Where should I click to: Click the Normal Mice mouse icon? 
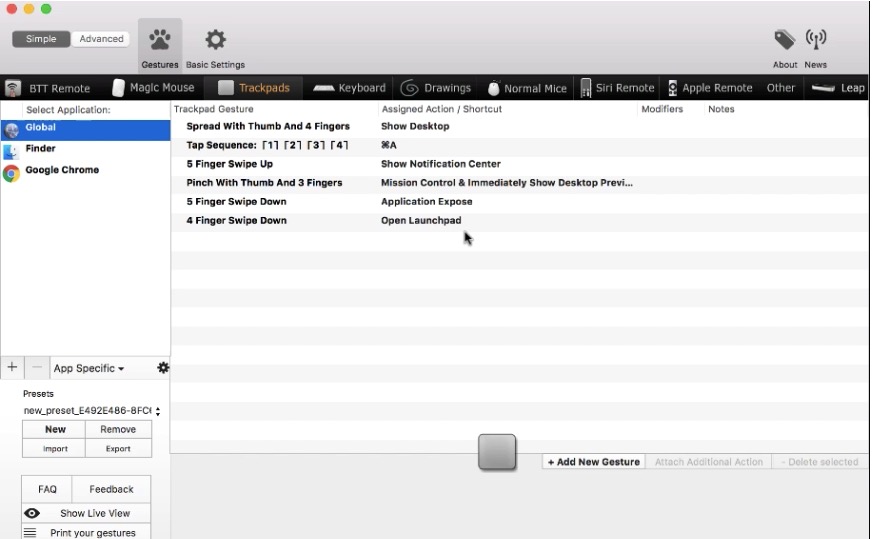click(493, 88)
